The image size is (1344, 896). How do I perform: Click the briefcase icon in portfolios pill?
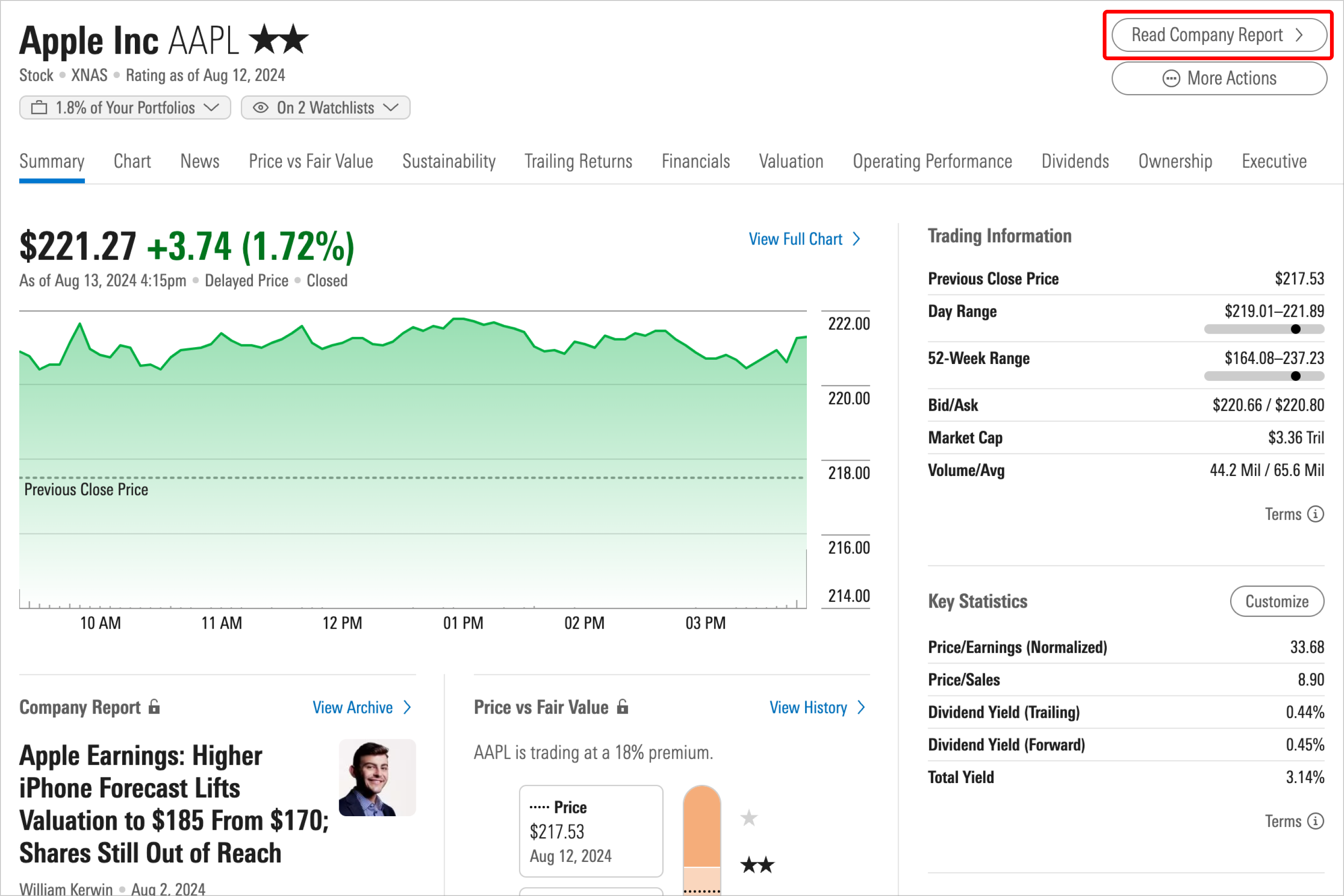39,107
